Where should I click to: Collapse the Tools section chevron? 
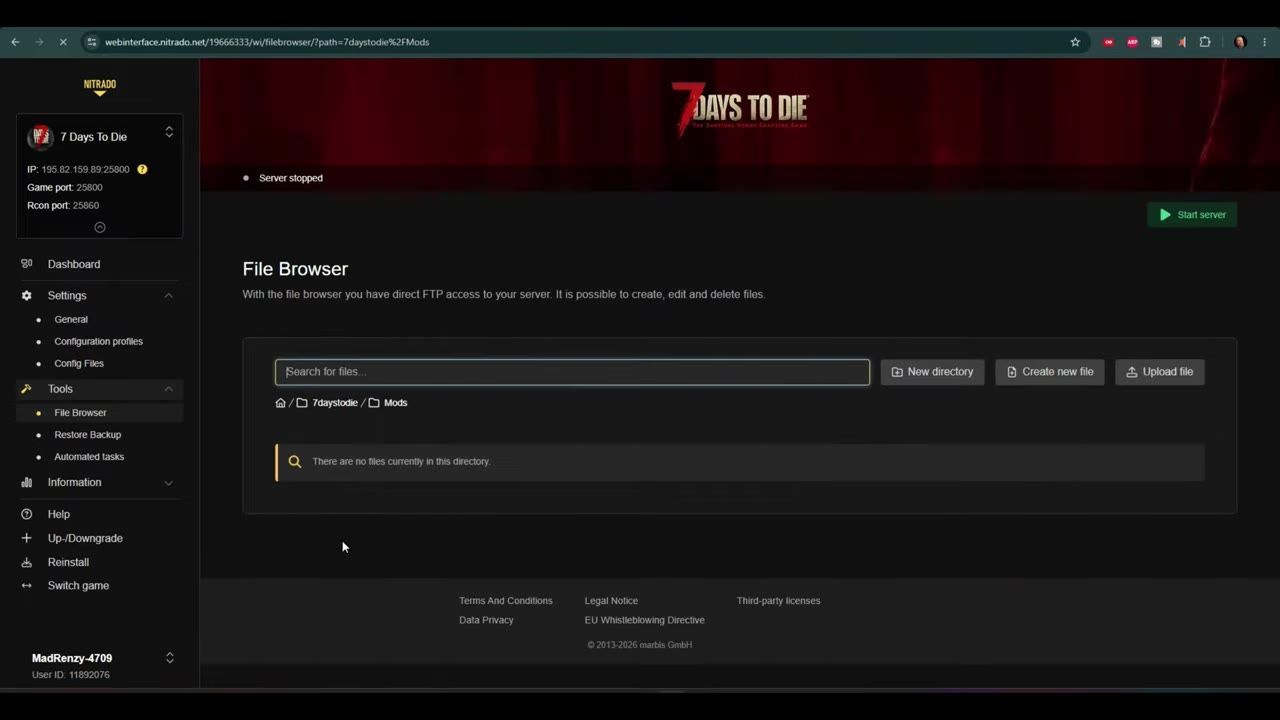168,389
